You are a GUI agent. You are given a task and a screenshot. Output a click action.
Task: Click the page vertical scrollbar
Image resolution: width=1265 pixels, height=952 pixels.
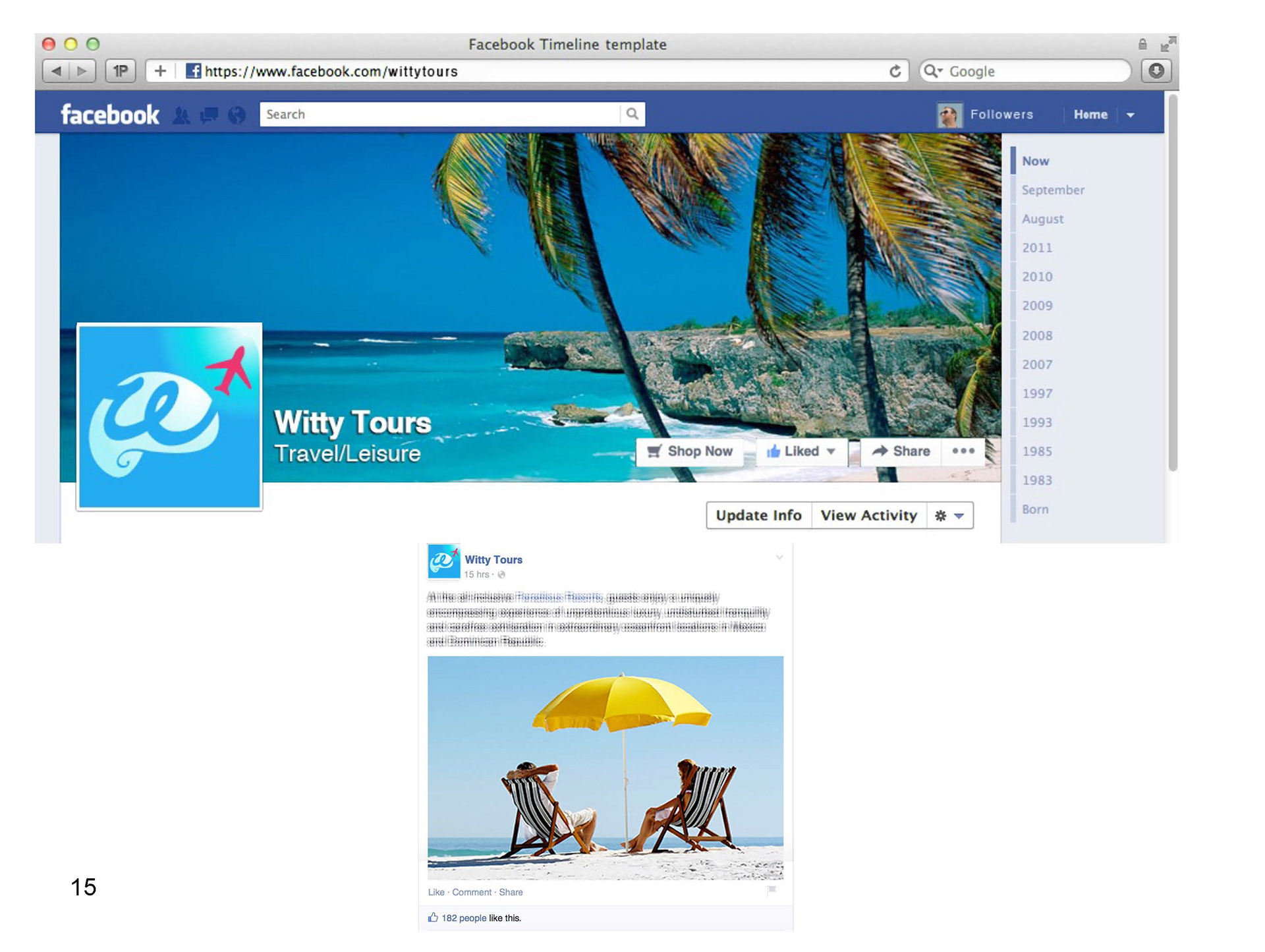[x=1172, y=283]
